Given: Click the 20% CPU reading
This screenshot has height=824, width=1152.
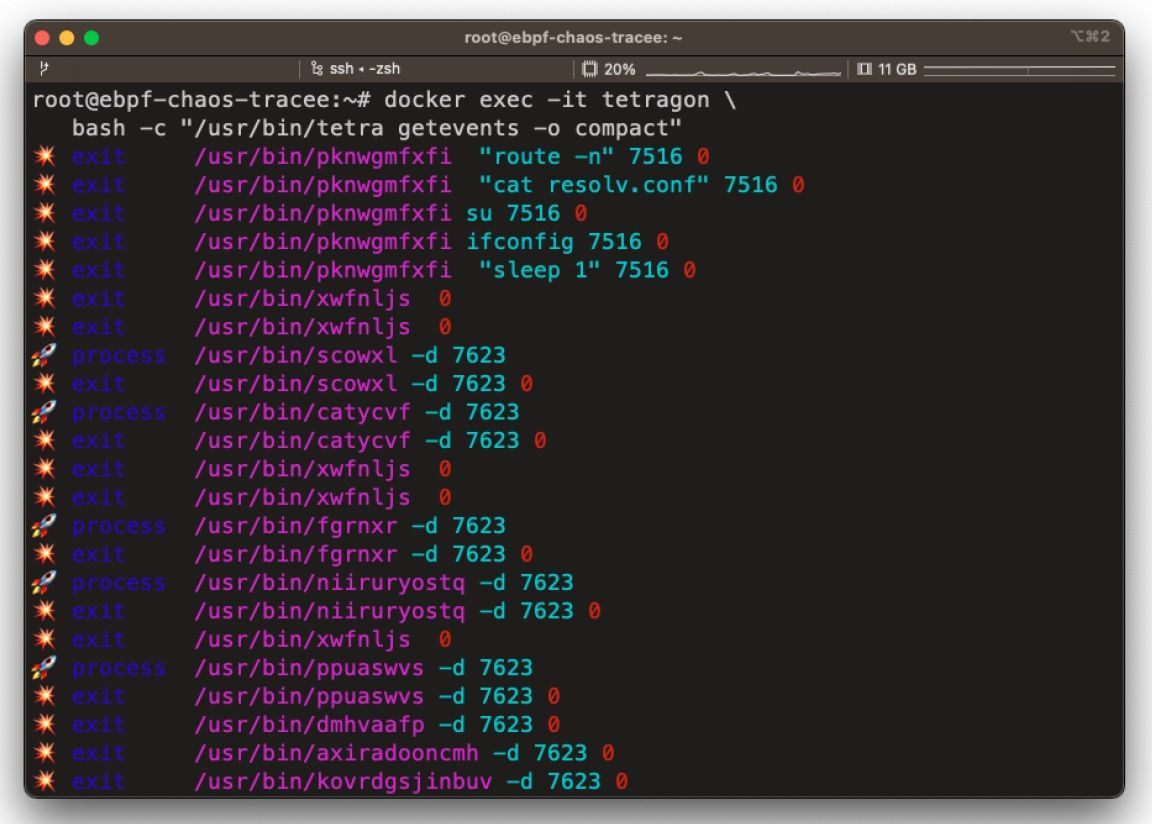Looking at the screenshot, I should coord(619,69).
